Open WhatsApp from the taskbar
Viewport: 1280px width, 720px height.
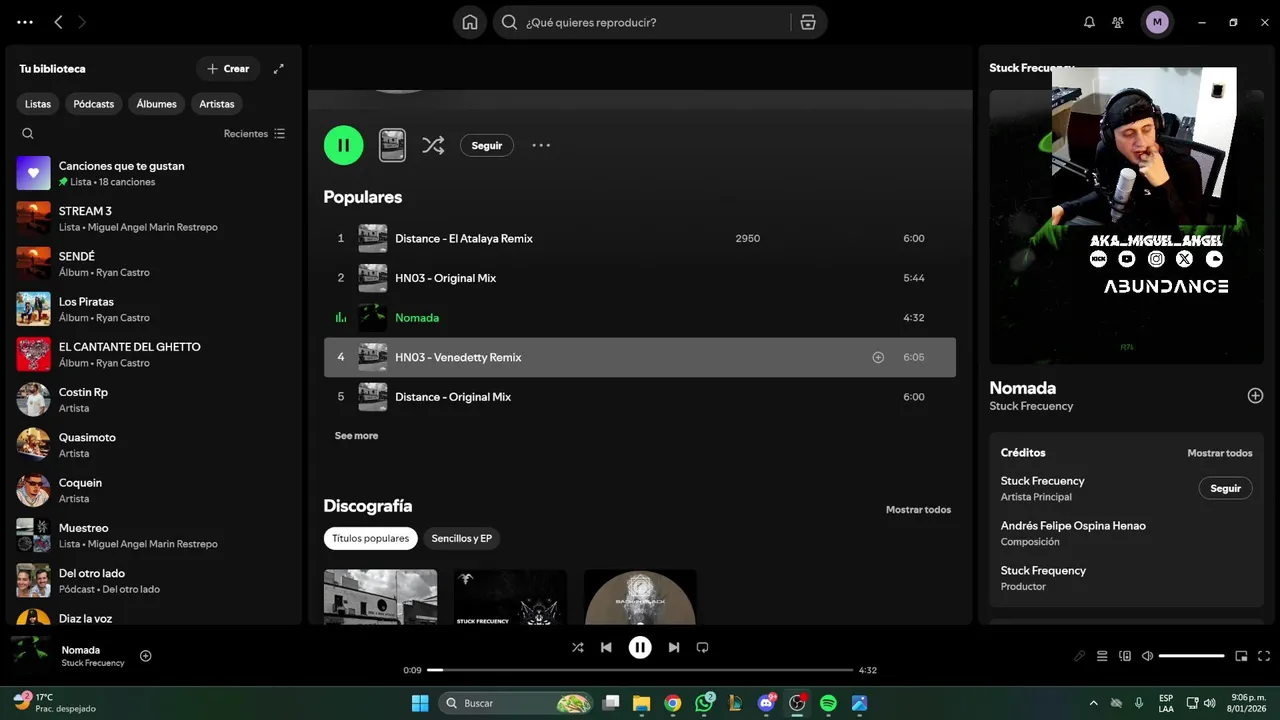(x=705, y=703)
